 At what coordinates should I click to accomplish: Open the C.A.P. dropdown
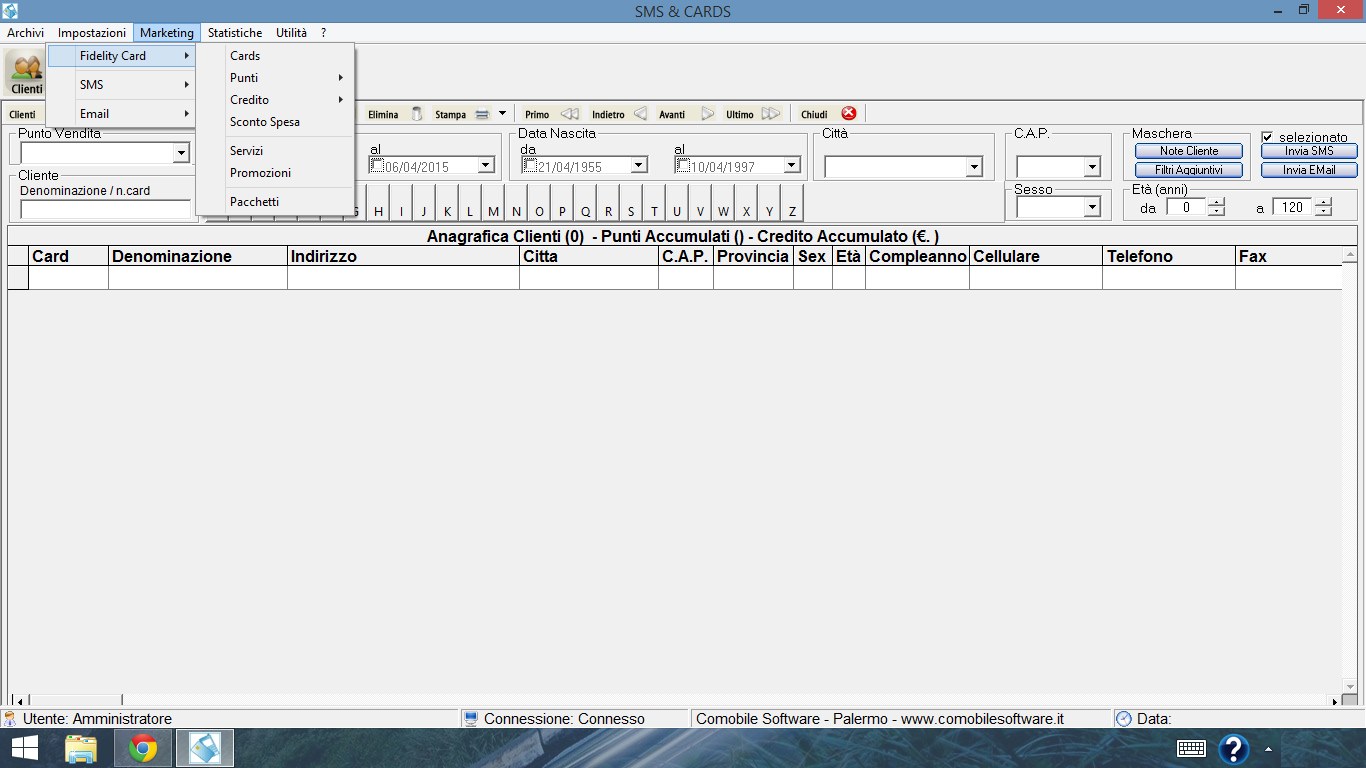1092,167
